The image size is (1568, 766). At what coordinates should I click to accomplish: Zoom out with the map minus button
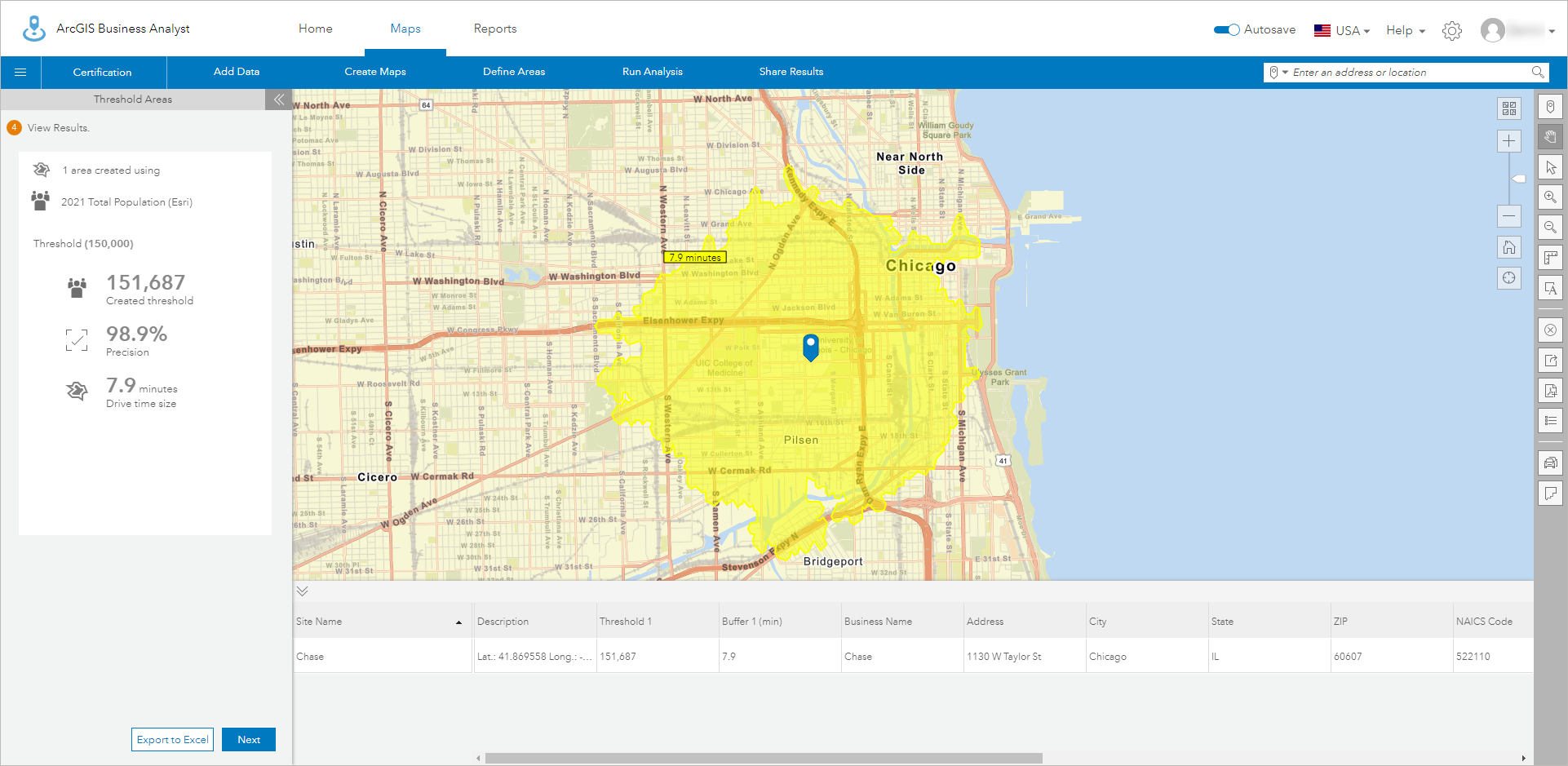[x=1509, y=216]
